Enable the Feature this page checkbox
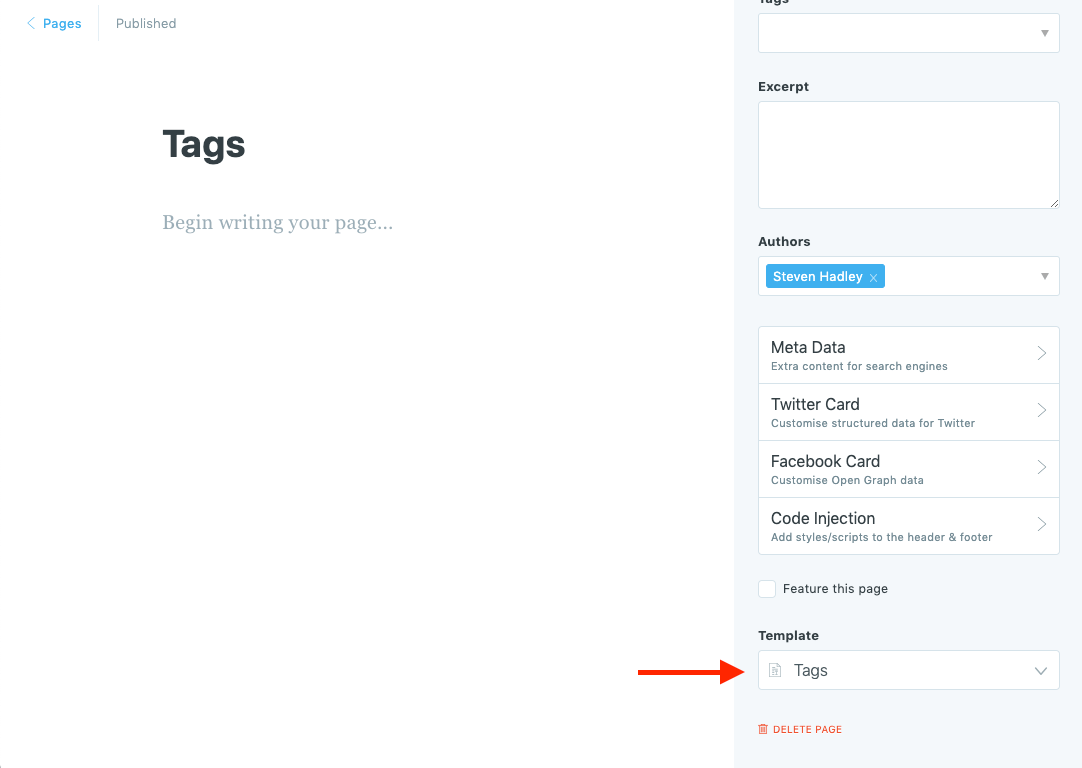 (x=767, y=589)
